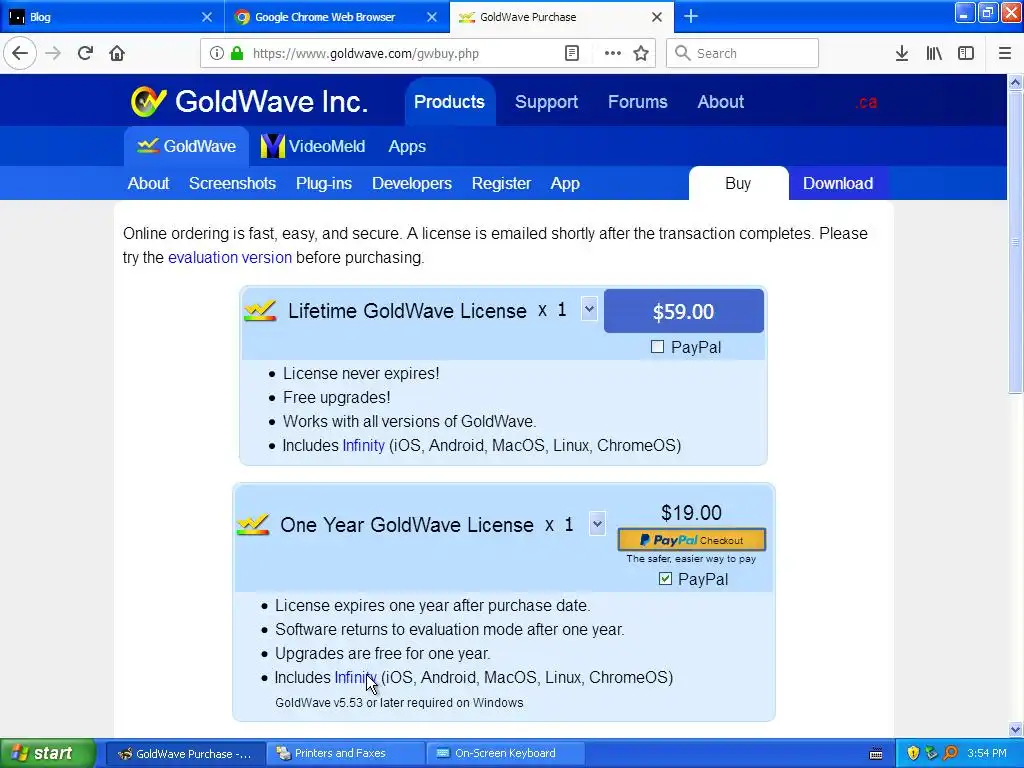This screenshot has width=1024, height=768.
Task: Open a new browser tab
Action: [x=691, y=17]
